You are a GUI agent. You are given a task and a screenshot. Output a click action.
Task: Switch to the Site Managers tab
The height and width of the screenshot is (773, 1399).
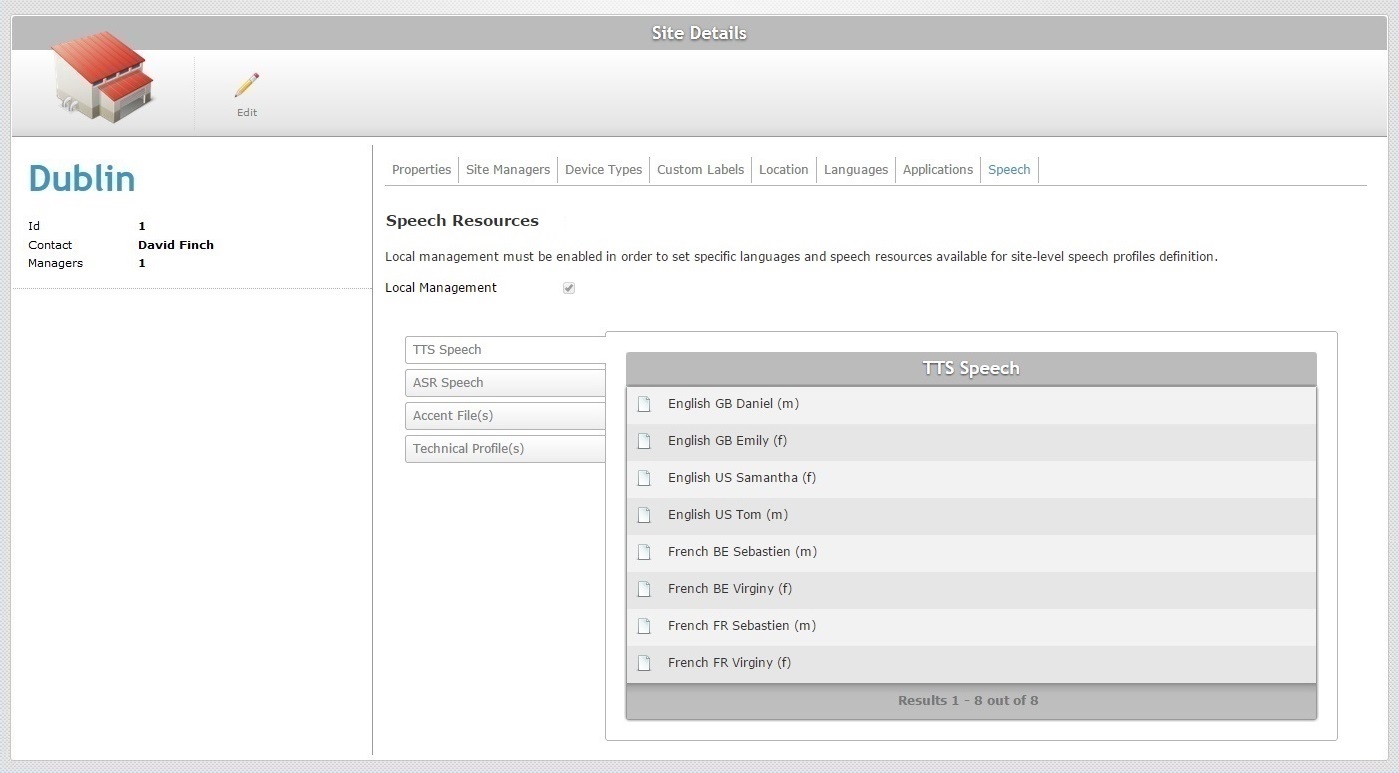coord(508,170)
